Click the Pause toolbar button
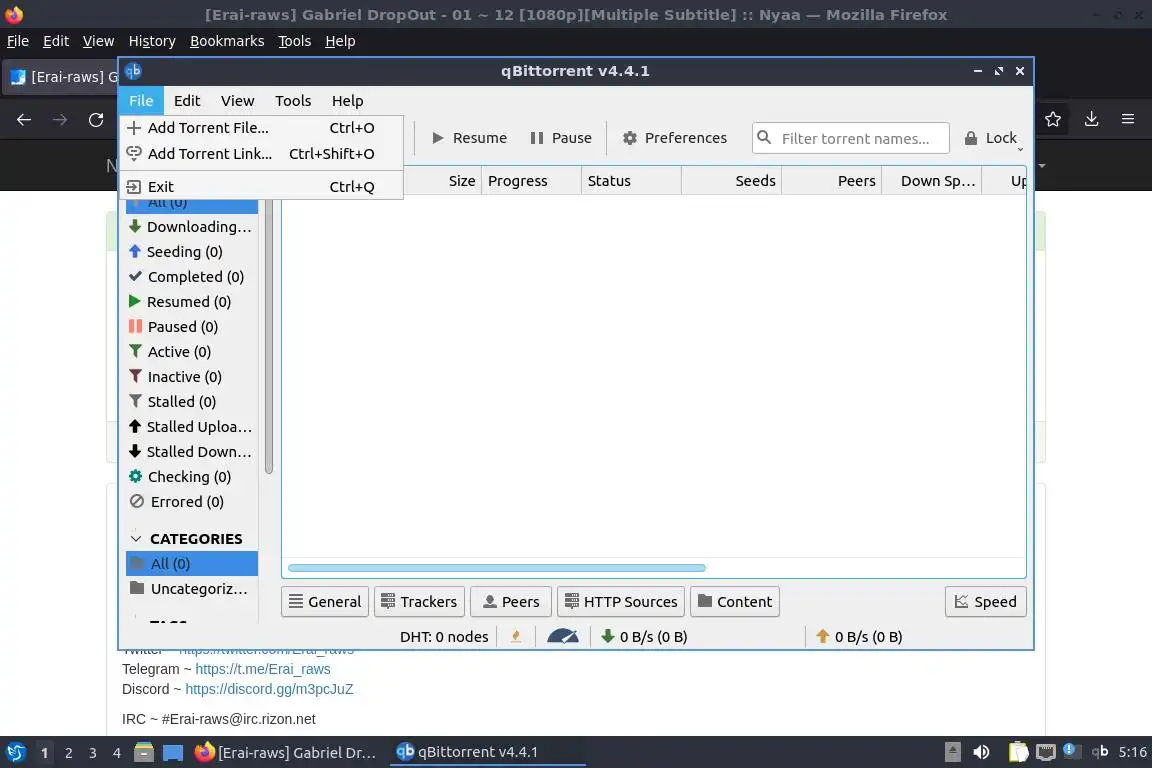This screenshot has height=768, width=1152. point(561,138)
